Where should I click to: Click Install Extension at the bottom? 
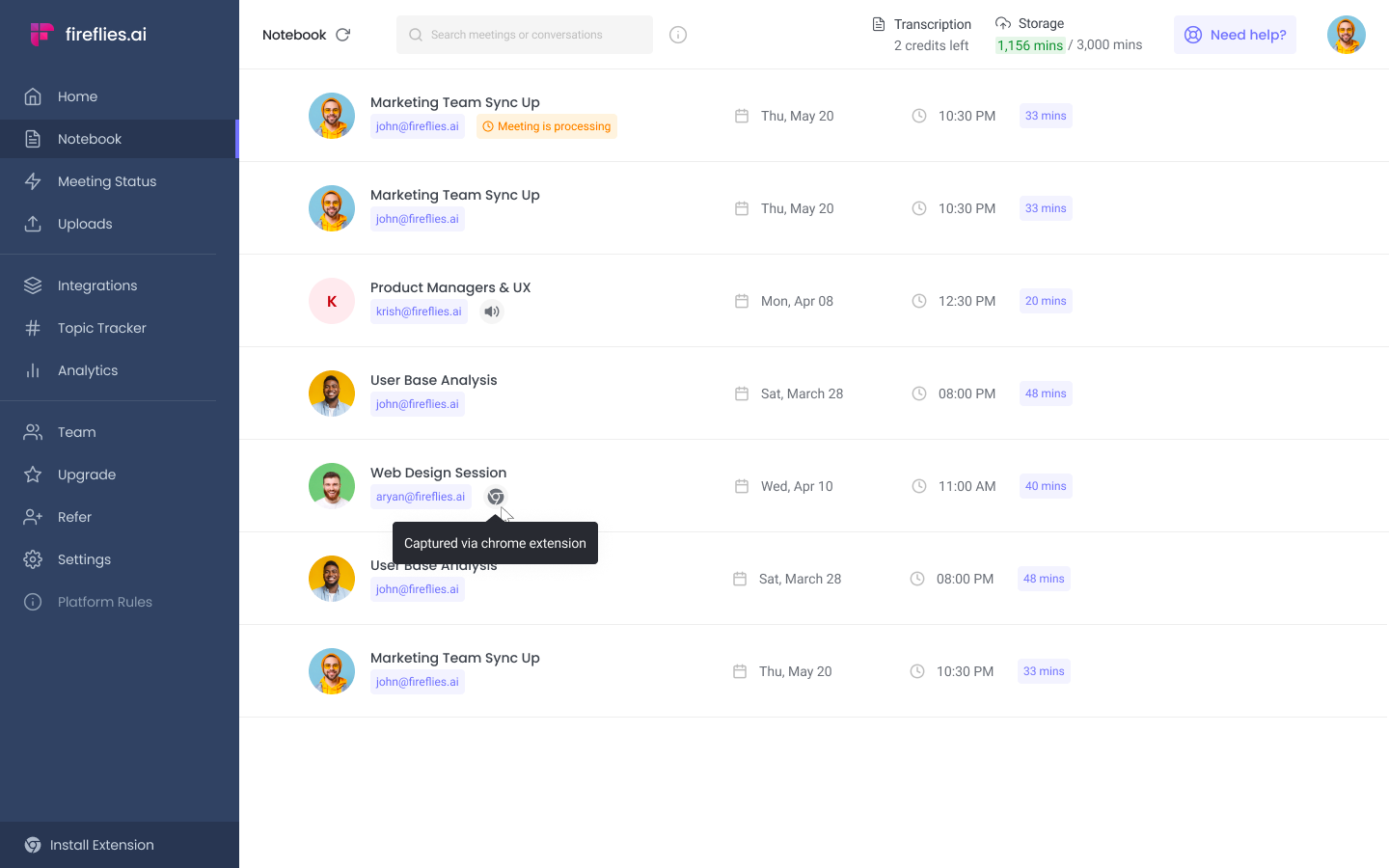click(101, 845)
